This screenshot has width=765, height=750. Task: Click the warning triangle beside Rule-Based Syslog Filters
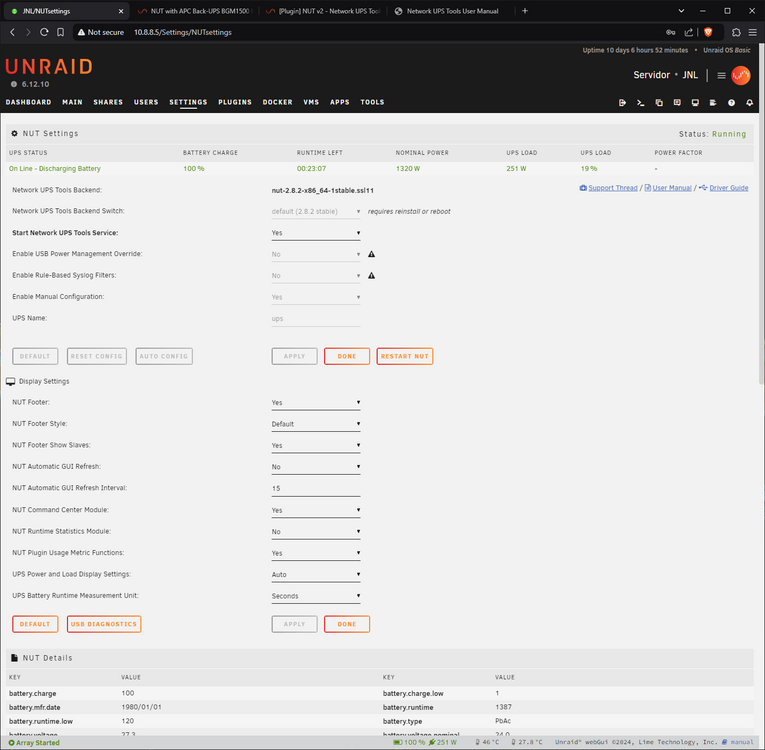[x=371, y=275]
